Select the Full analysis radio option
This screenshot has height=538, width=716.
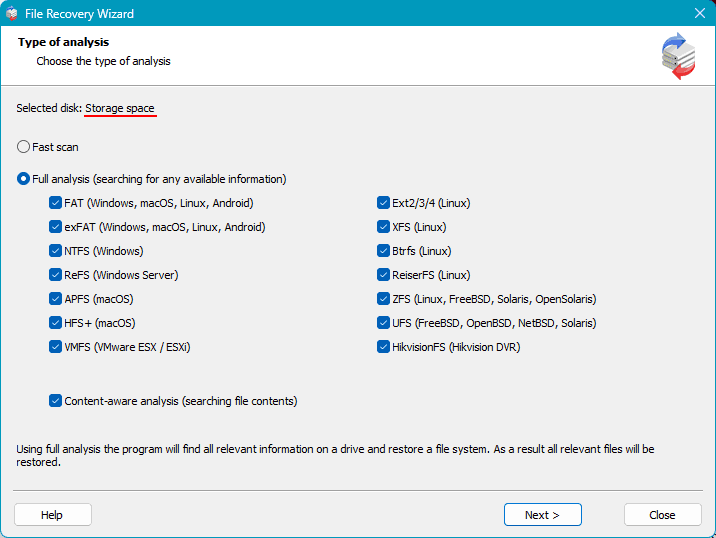[23, 179]
